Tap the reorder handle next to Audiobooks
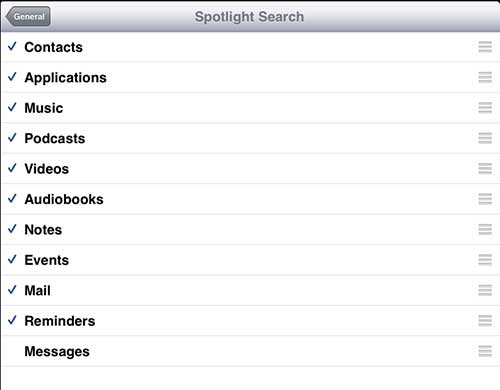This screenshot has width=500, height=390. coord(485,199)
